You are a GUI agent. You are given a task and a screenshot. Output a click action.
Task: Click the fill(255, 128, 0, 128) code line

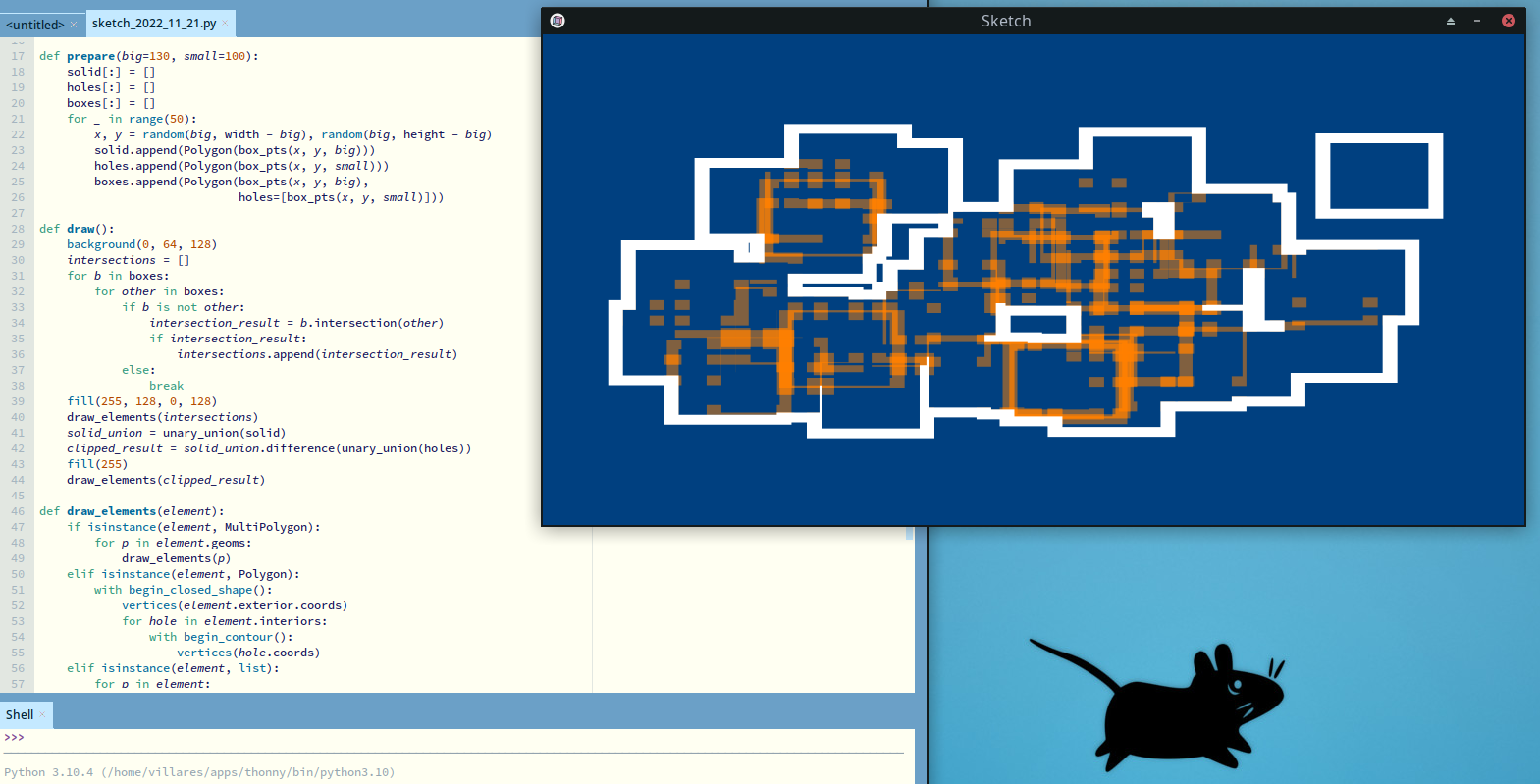(141, 401)
